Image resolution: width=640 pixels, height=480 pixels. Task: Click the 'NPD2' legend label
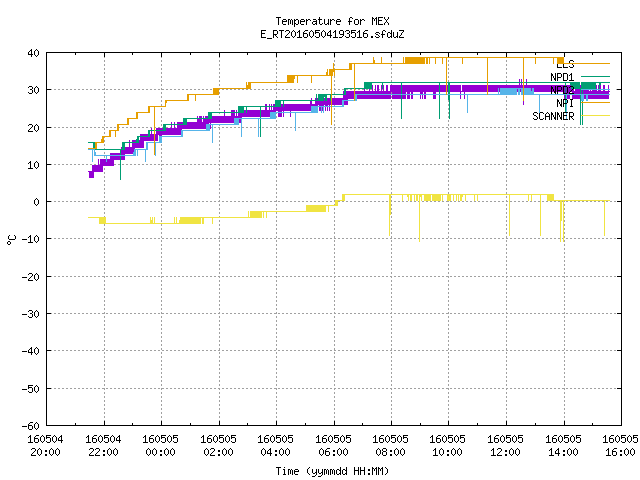(x=562, y=90)
